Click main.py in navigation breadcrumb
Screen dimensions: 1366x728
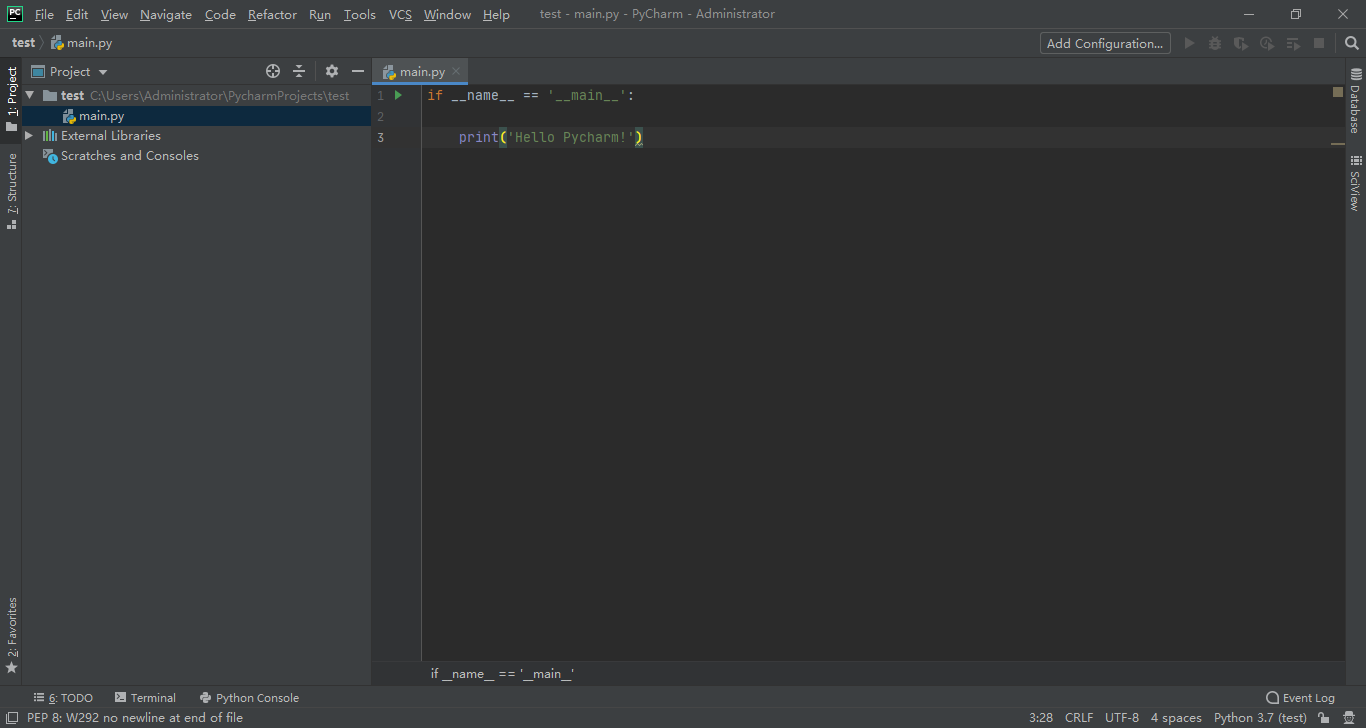[82, 43]
